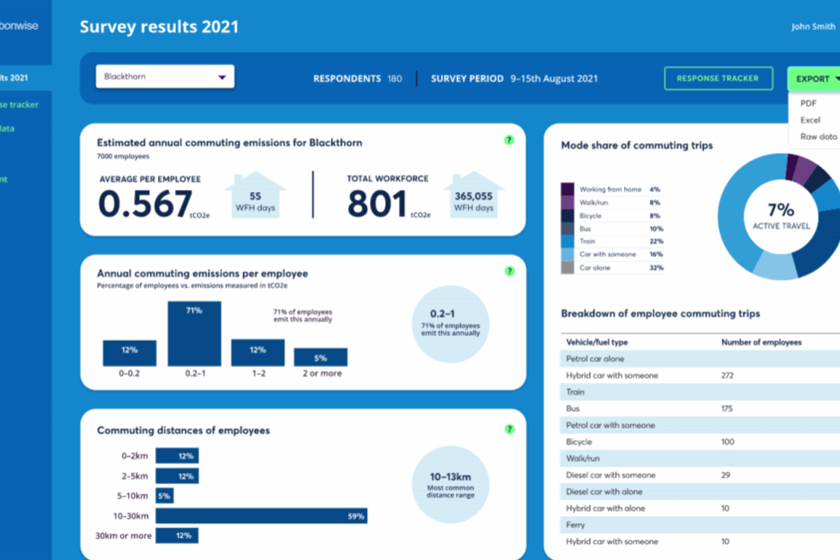Screen dimensions: 840x560
Task: Choose Excel from the export menu
Action: 810,120
